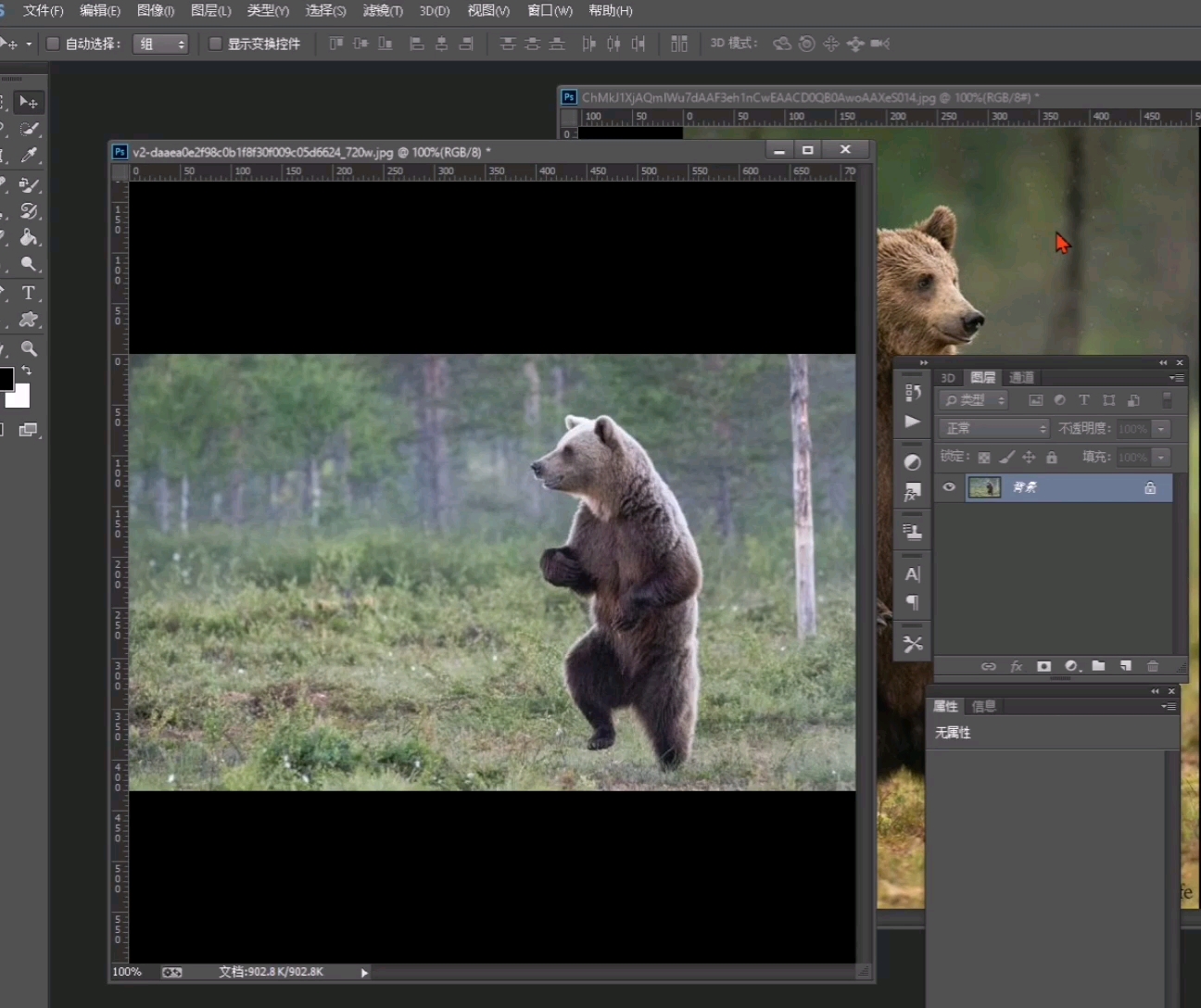Enable the 自动选择 checkbox

[x=53, y=44]
